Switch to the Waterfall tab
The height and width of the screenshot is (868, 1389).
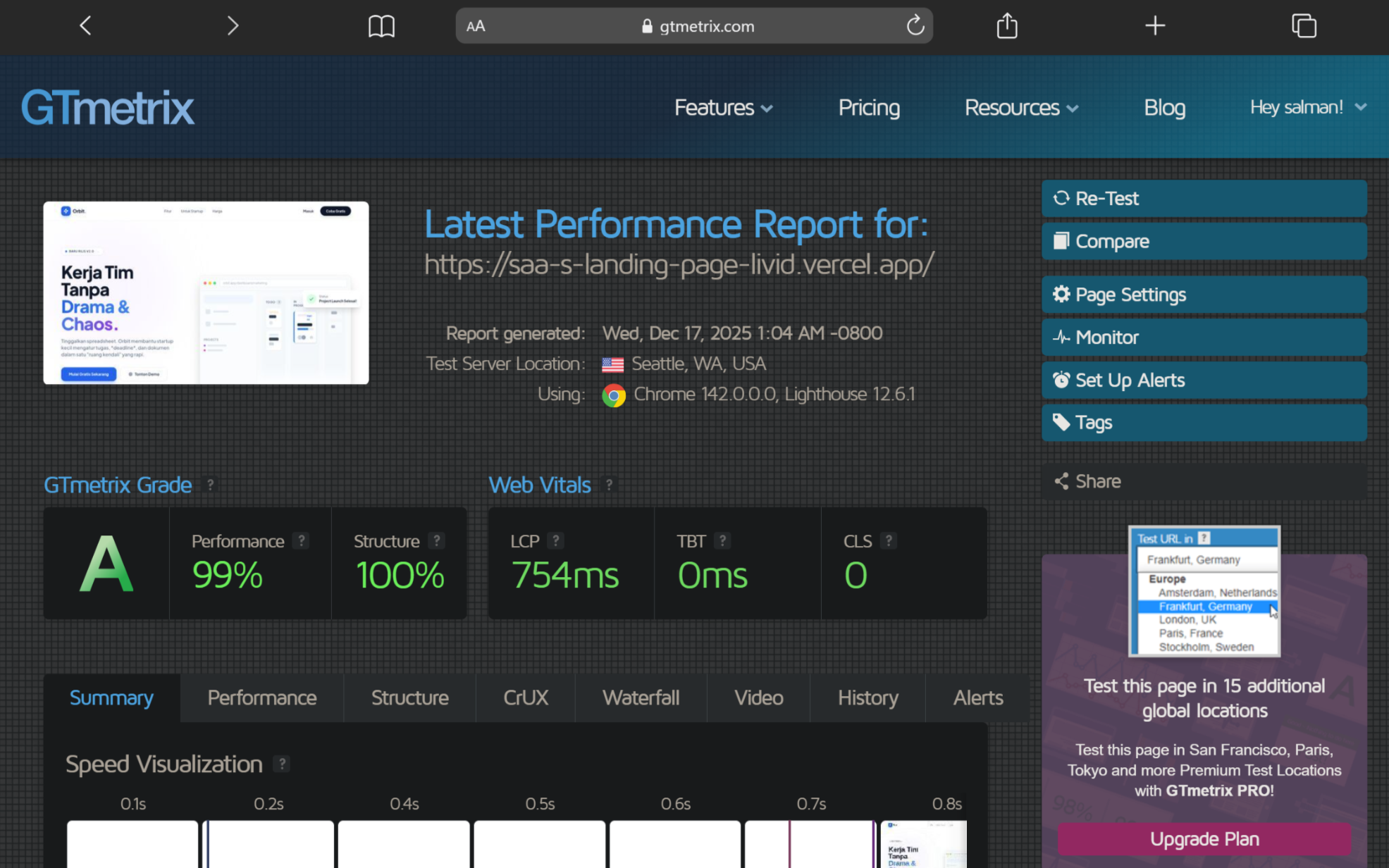coord(641,697)
